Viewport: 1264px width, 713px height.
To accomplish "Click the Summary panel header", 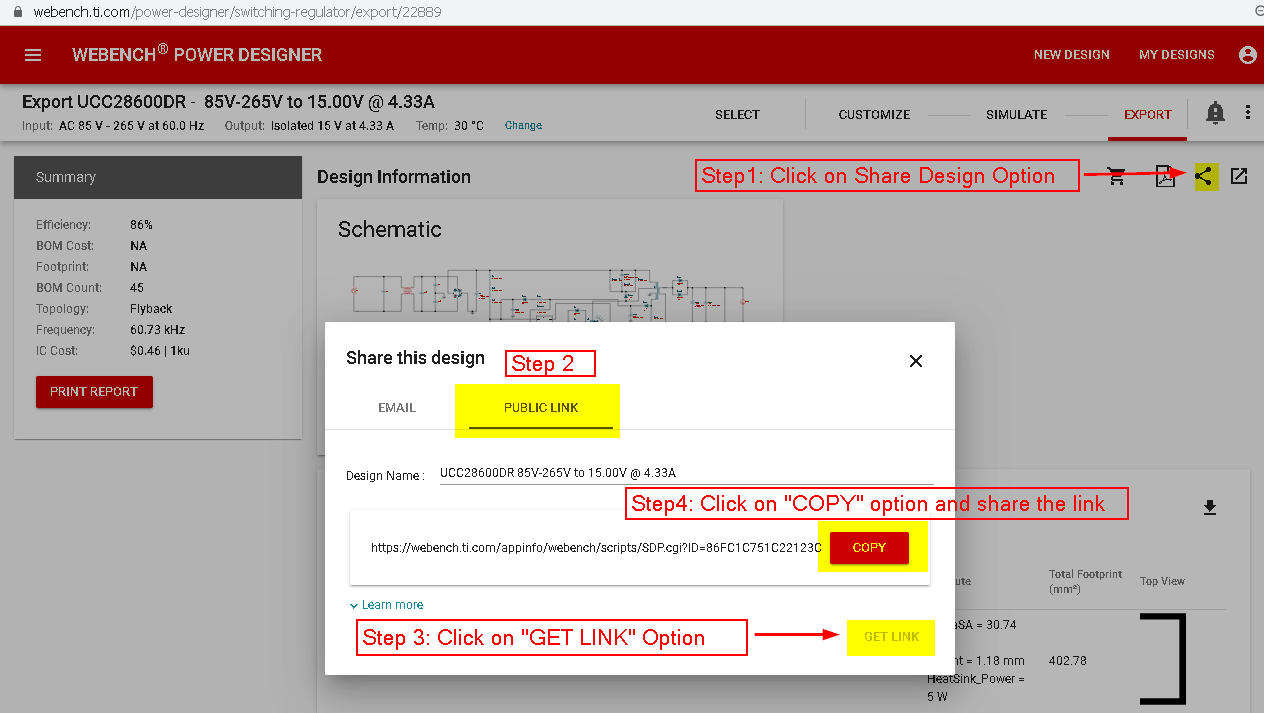I will (x=158, y=177).
